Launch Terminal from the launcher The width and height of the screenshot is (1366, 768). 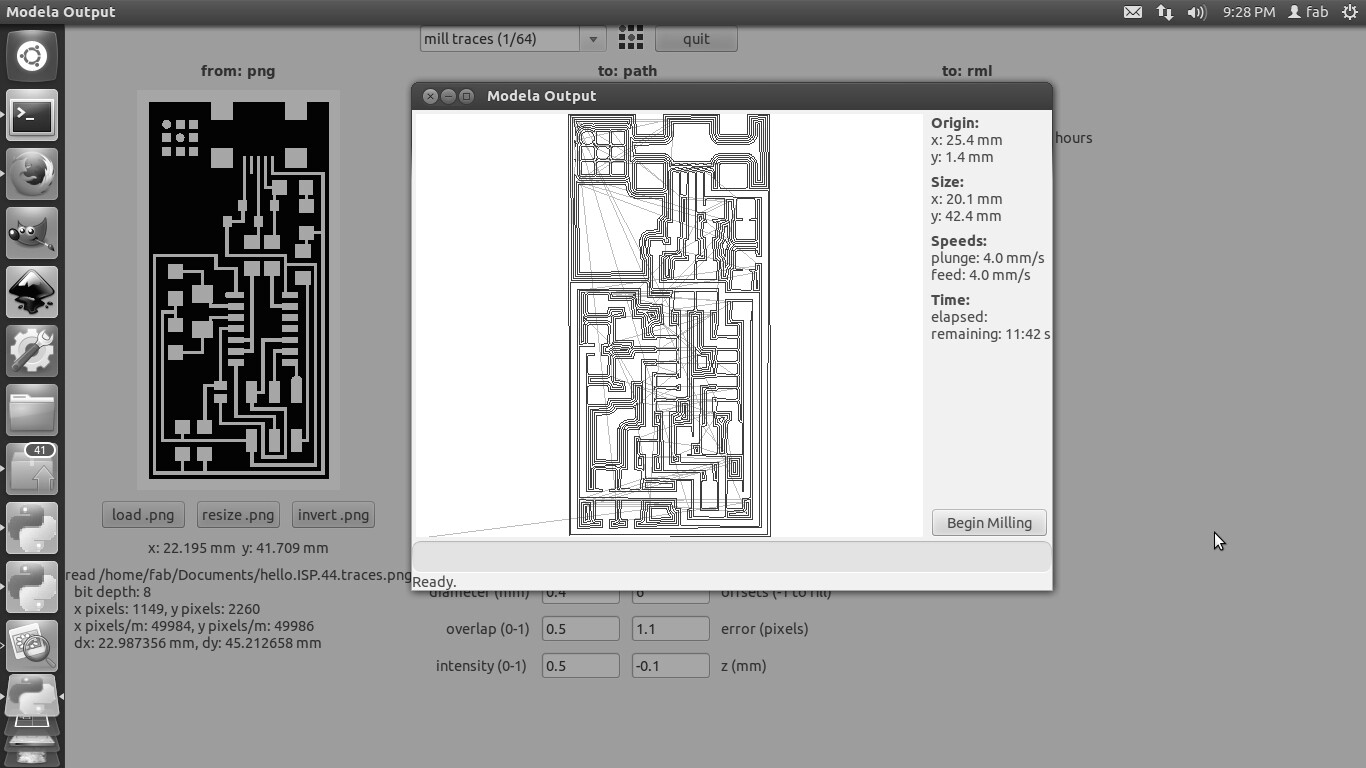(32, 115)
